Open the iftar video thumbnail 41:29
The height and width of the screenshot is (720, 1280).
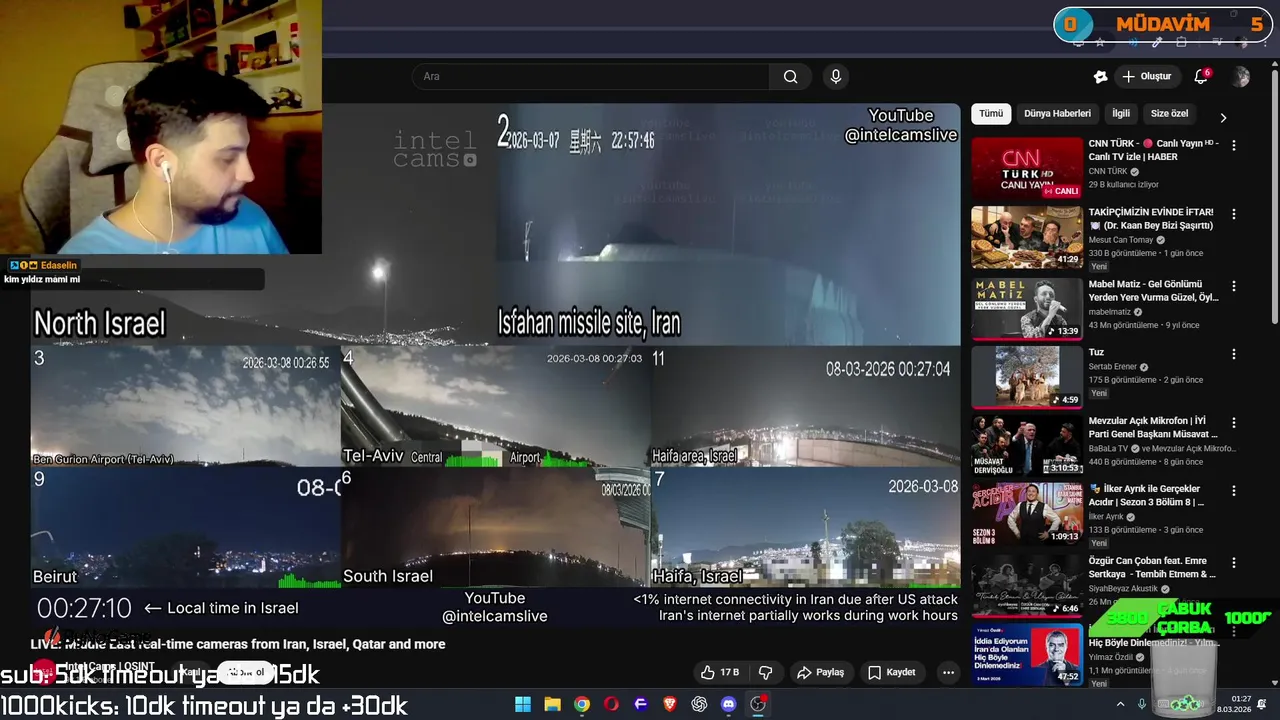click(x=1027, y=237)
